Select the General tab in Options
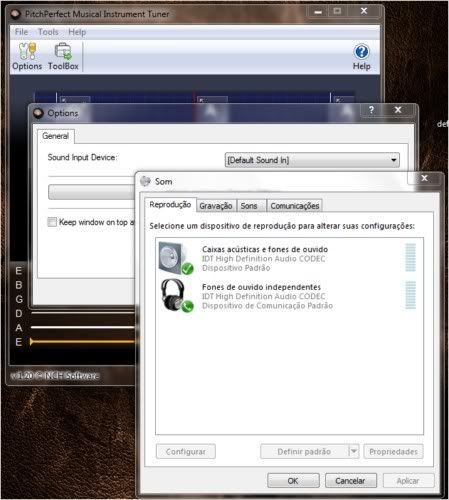Image resolution: width=449 pixels, height=500 pixels. tap(56, 136)
